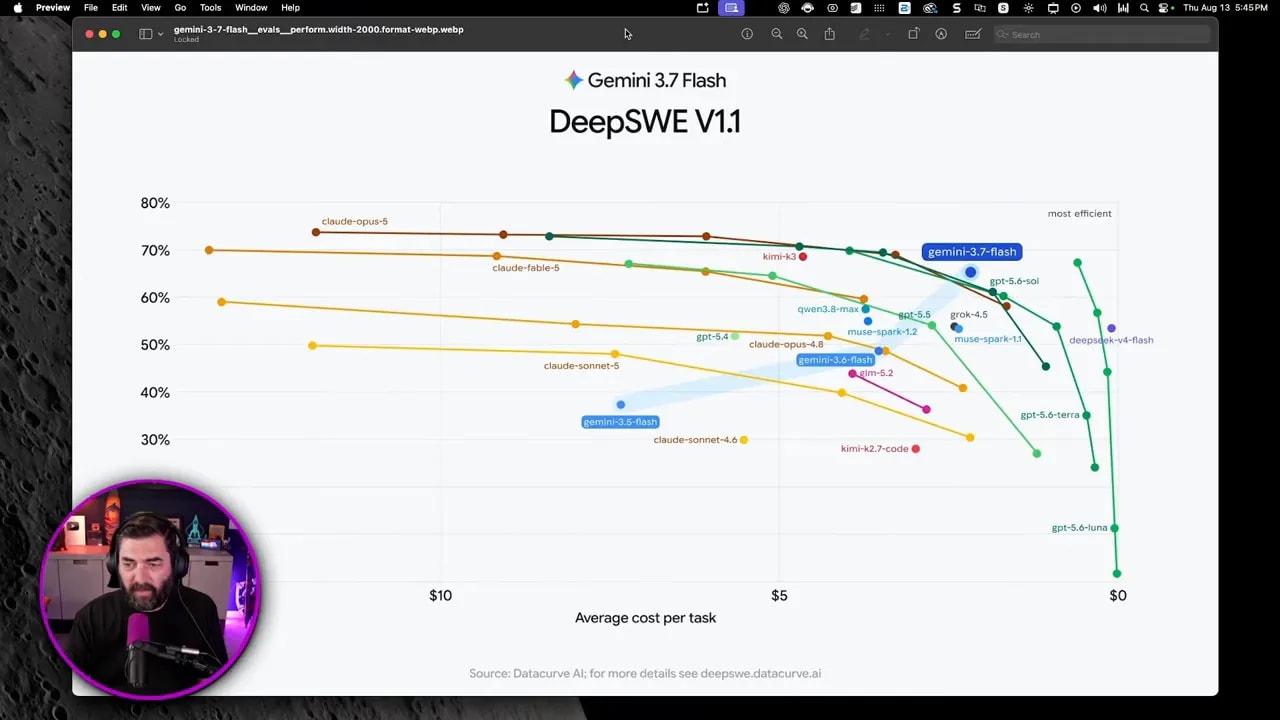Open the sound volume menu bar icon
This screenshot has width=1280, height=720.
tap(1100, 8)
